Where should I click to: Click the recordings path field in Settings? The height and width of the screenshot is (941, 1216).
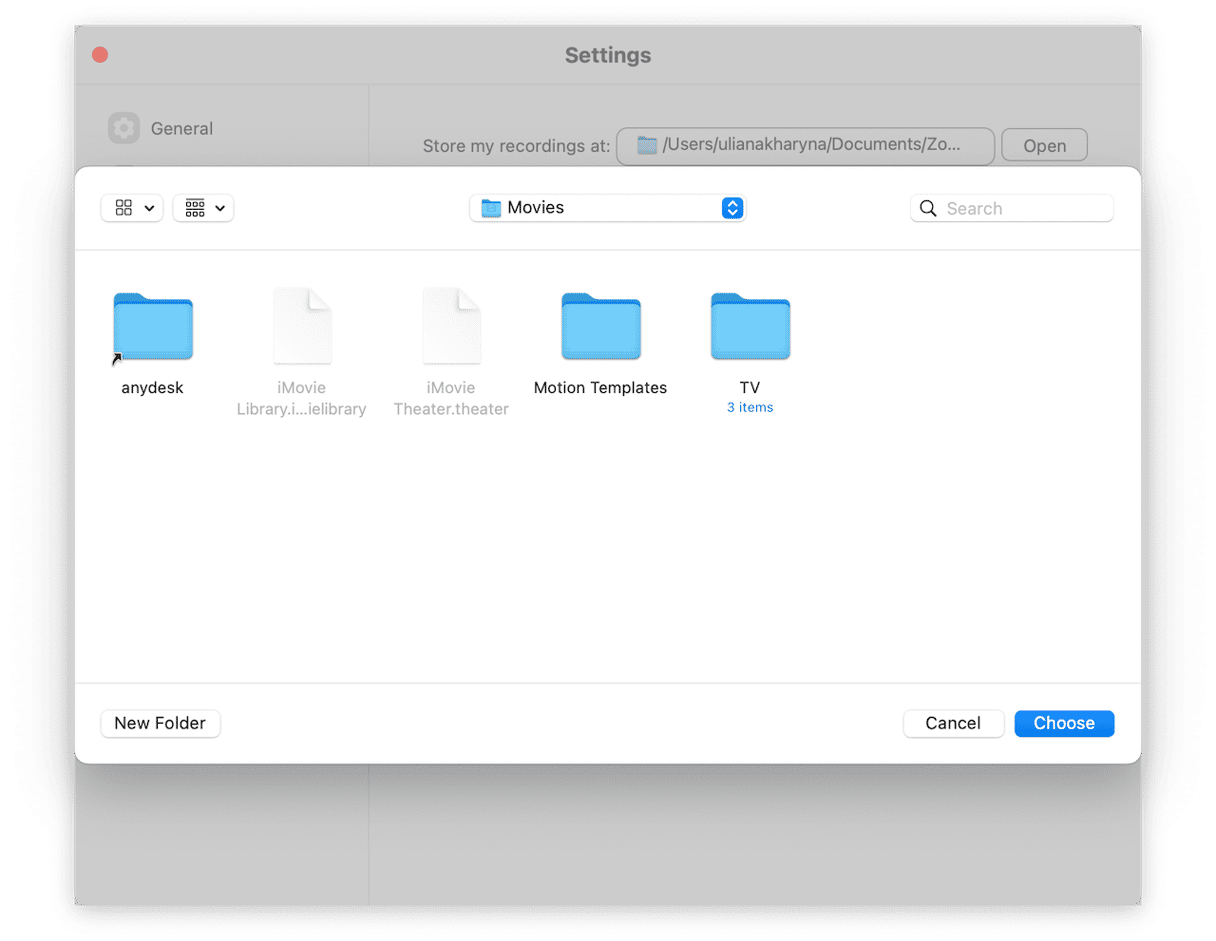805,146
